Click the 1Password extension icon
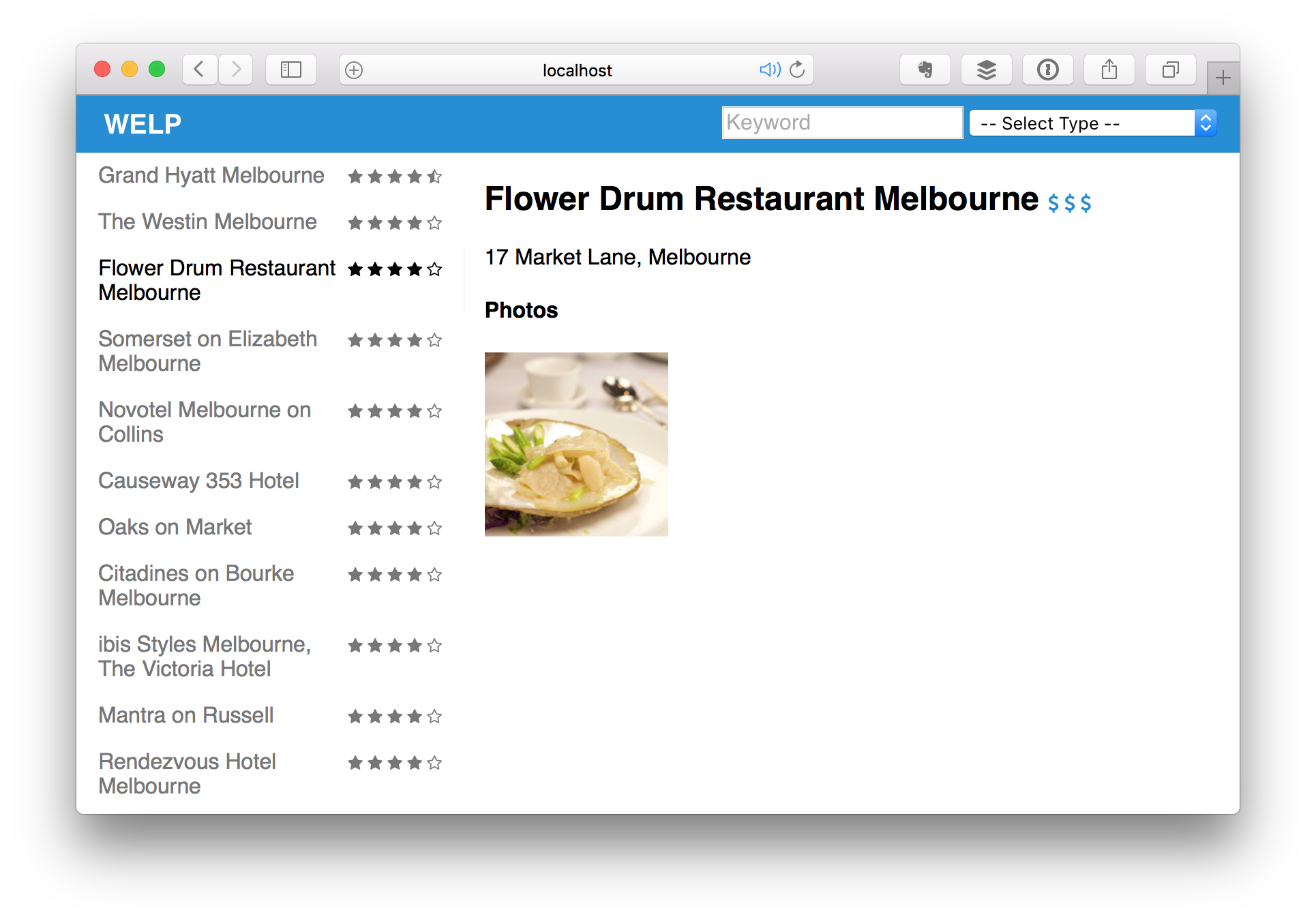The image size is (1316, 923). [x=1047, y=70]
